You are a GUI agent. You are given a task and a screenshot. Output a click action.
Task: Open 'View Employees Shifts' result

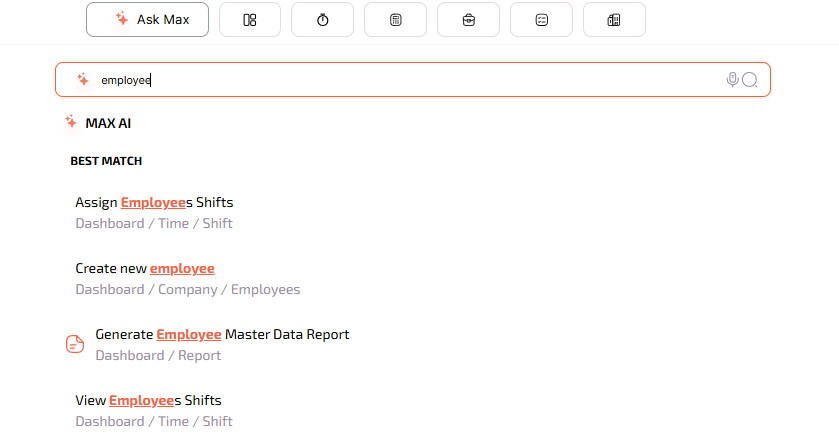pos(148,400)
